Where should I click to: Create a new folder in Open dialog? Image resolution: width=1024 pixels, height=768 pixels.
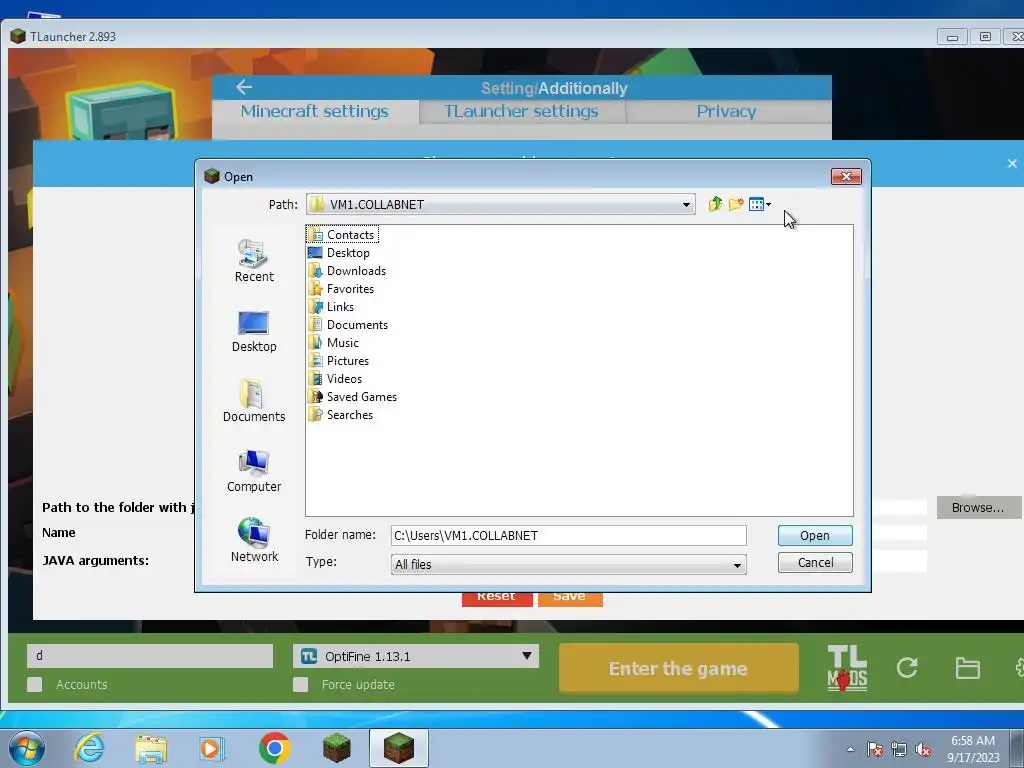[736, 204]
